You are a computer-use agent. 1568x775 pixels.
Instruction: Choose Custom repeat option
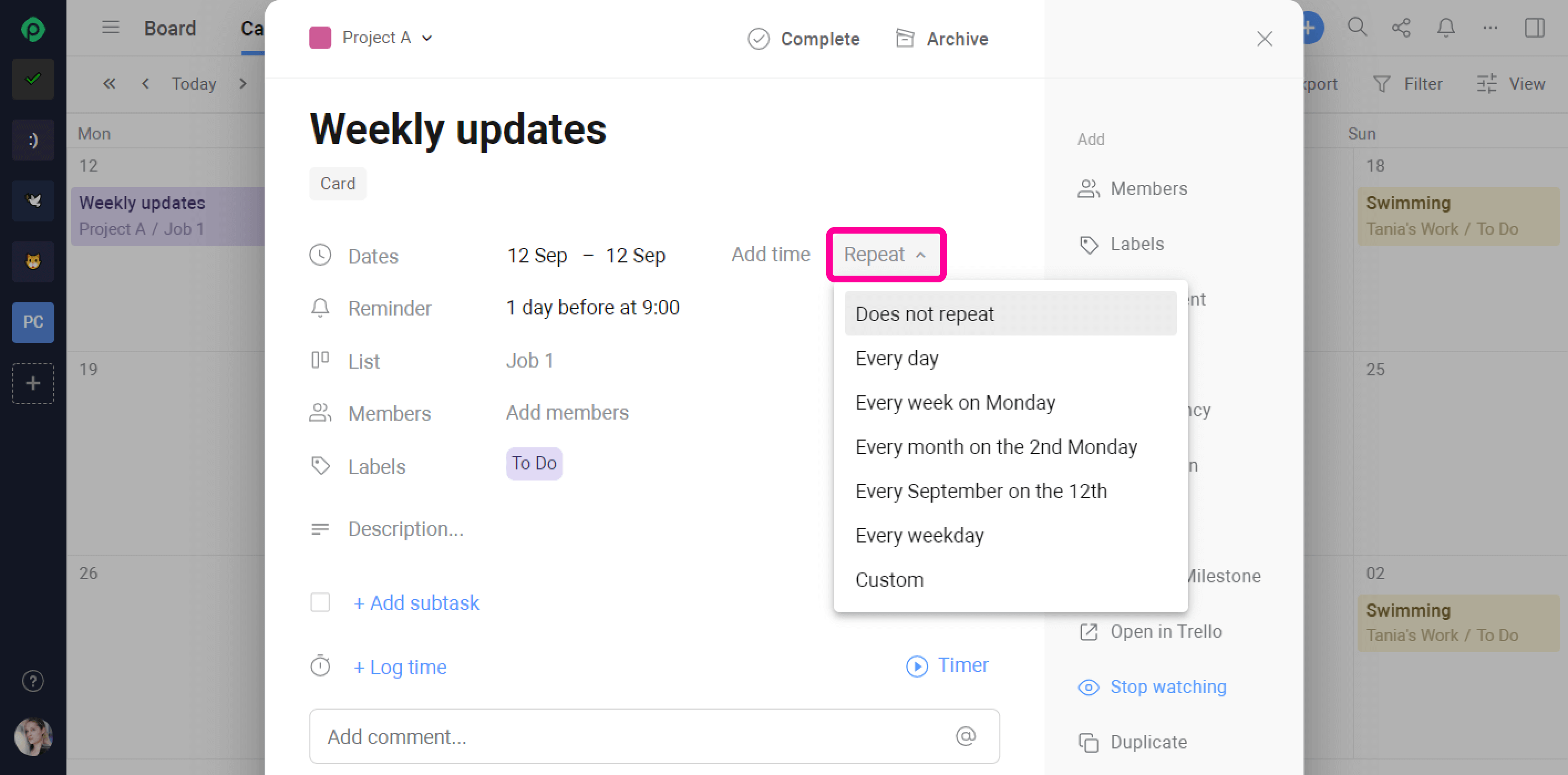pyautogui.click(x=889, y=580)
